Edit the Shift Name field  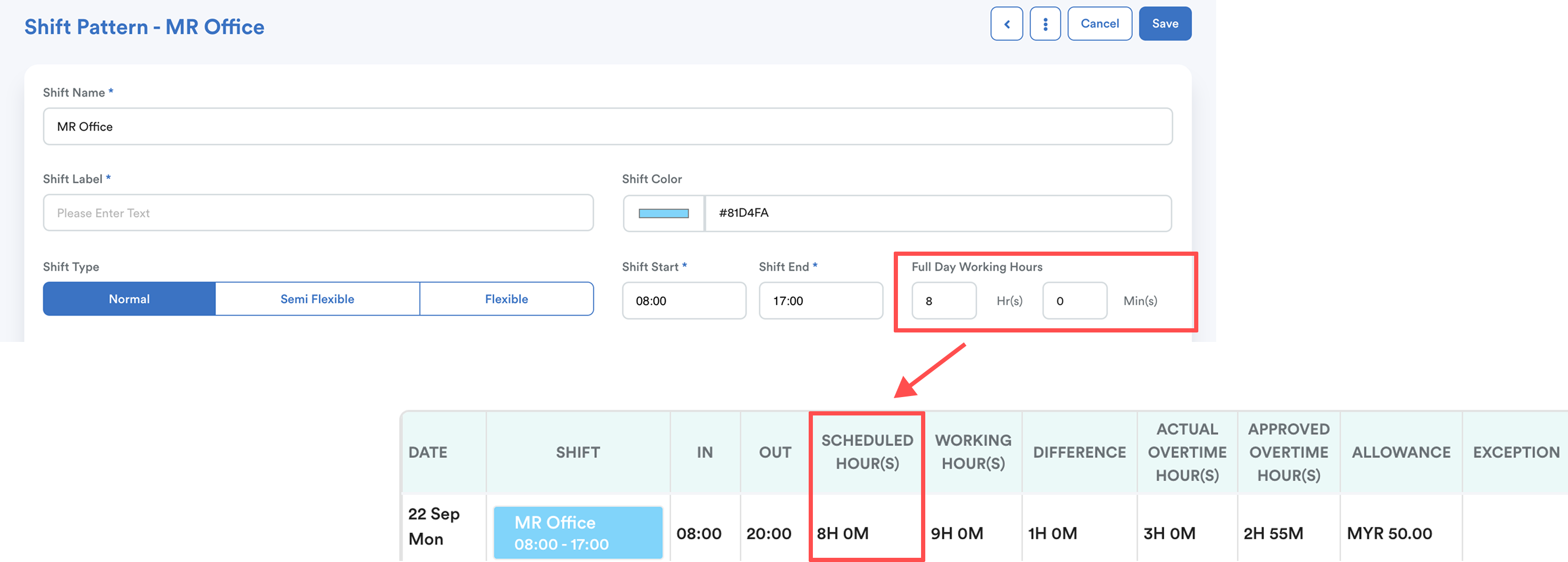click(608, 127)
